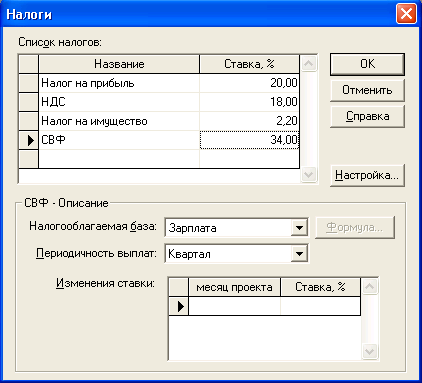Expand the Периодичность выплат dropdown arrow
Screen dimensions: 422x383
(299, 254)
